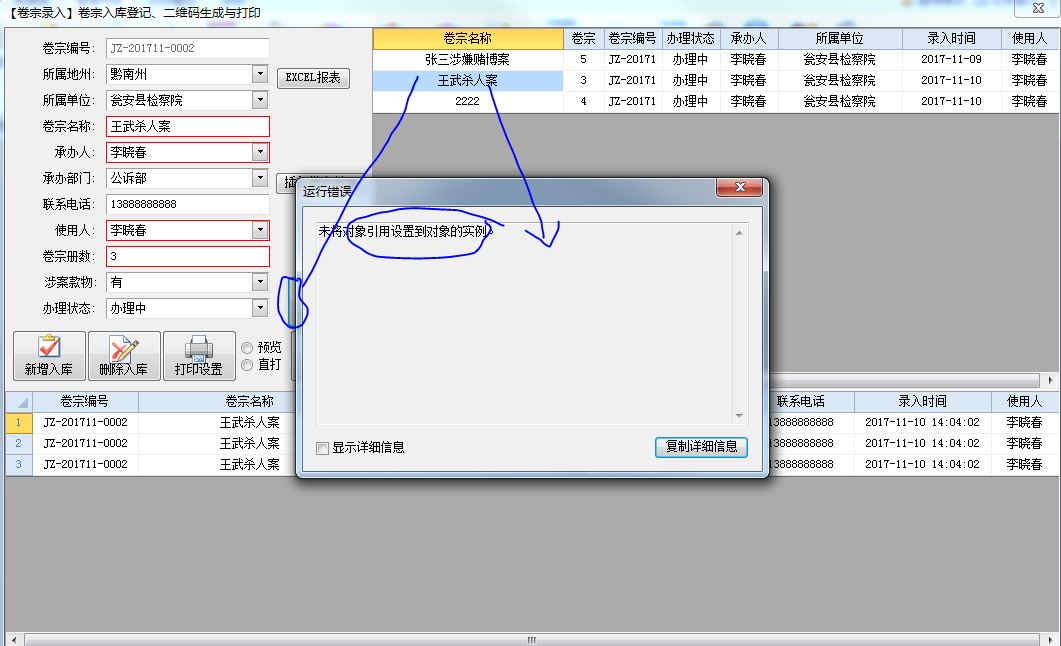Click the 删除入库 icon button
The image size is (1061, 646).
coord(124,356)
